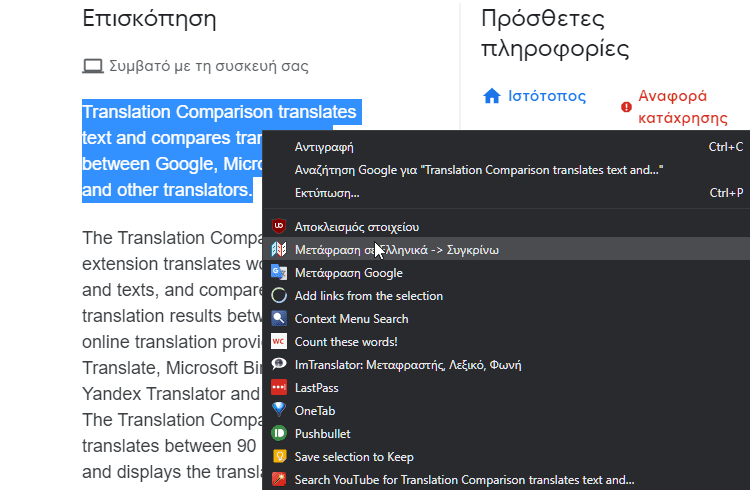The height and width of the screenshot is (490, 750).
Task: Click the Google Translate icon in menu
Action: click(279, 272)
